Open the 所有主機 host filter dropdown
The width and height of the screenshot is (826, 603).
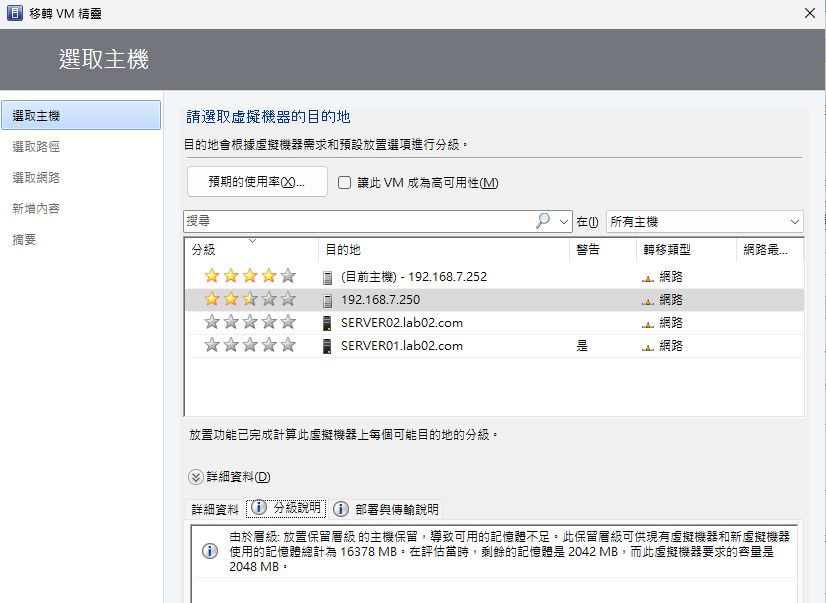pos(704,221)
